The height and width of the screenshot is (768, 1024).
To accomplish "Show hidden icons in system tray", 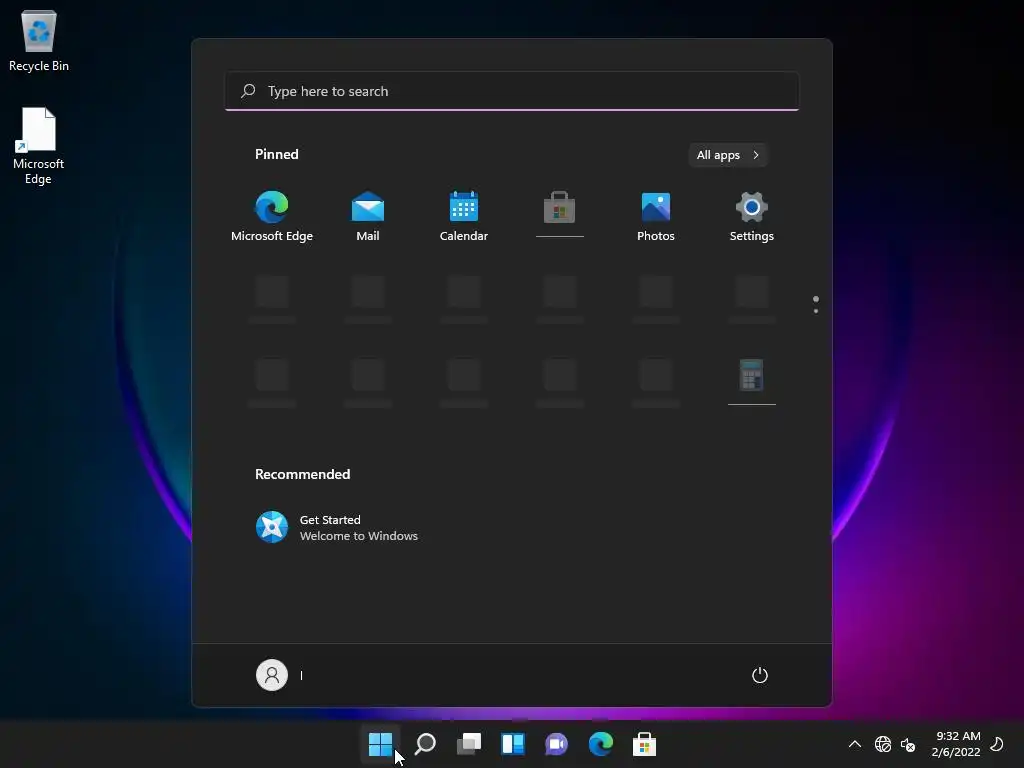I will pos(854,744).
